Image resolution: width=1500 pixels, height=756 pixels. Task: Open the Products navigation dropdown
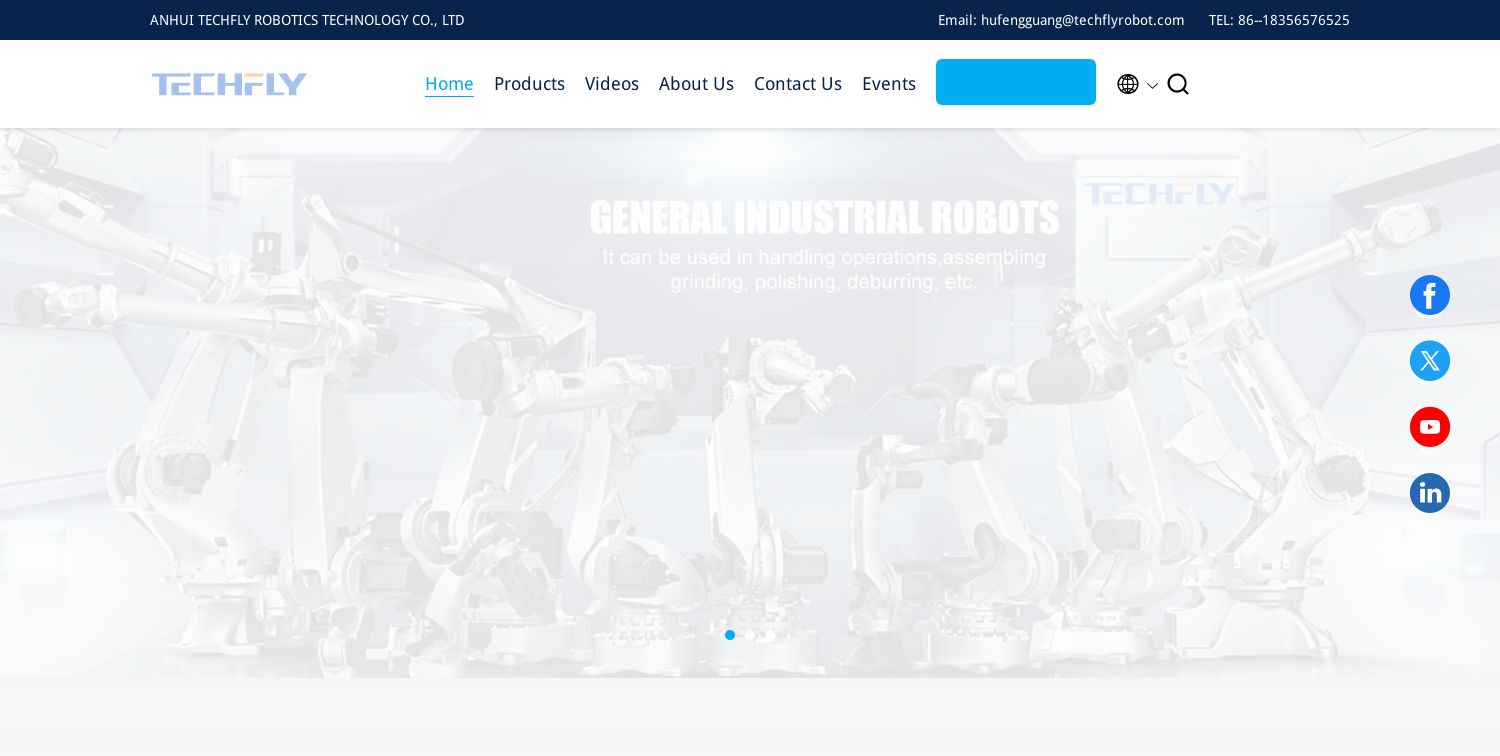pos(529,84)
